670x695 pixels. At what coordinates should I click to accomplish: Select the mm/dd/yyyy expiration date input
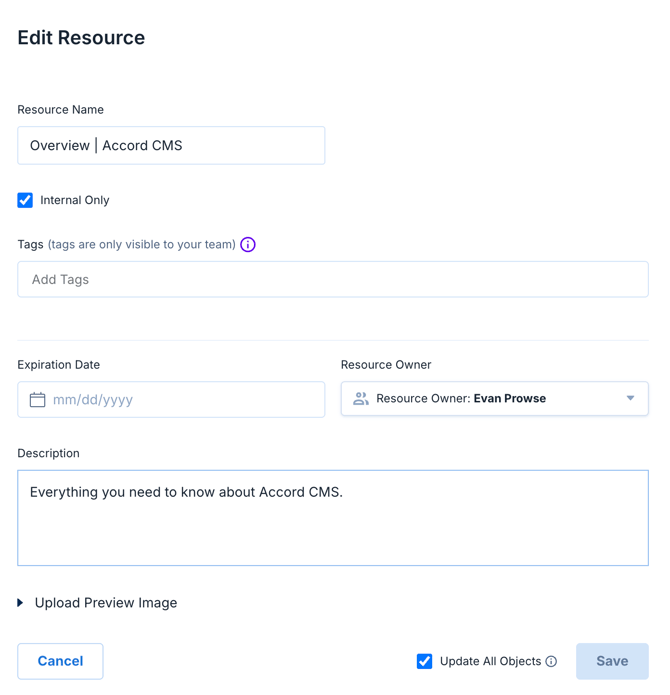click(x=180, y=400)
